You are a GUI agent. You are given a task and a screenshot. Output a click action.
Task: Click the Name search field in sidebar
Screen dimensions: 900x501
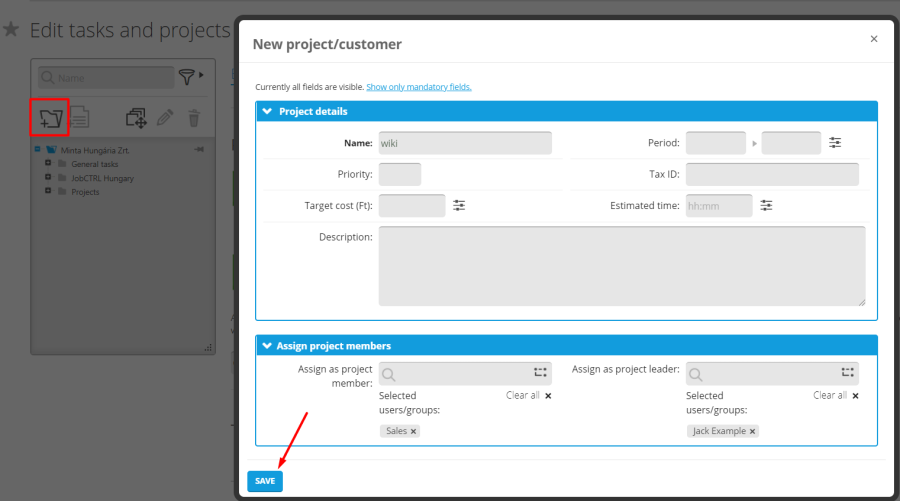106,77
